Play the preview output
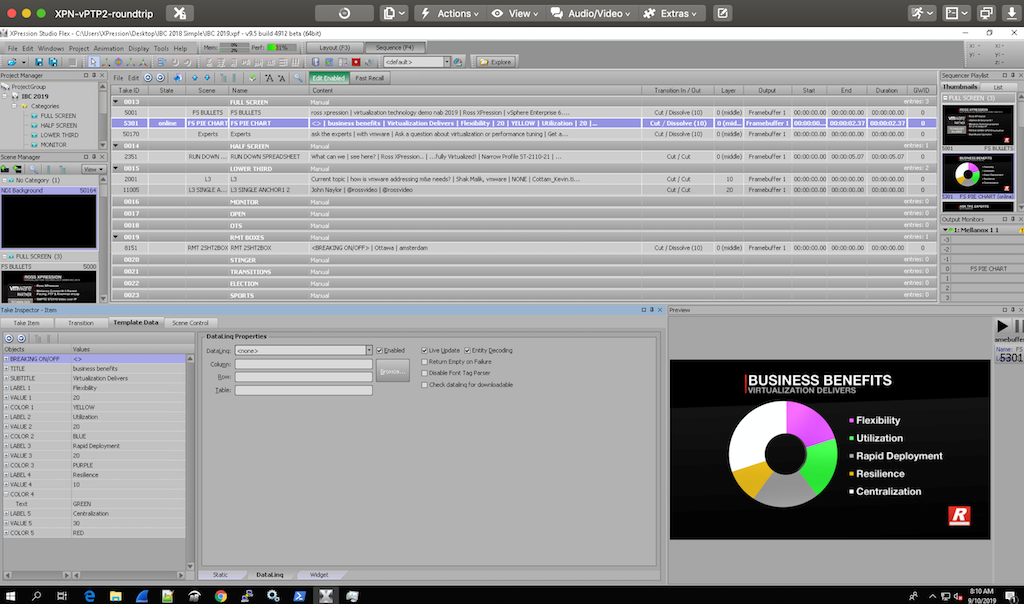This screenshot has width=1024, height=604. (1002, 326)
